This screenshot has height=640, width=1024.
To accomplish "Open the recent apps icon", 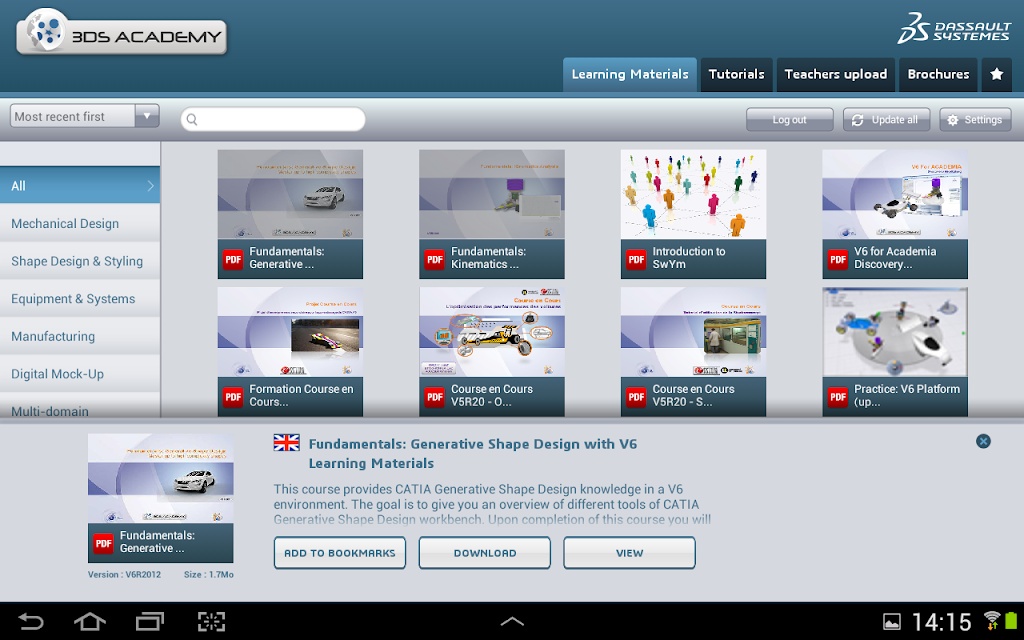I will pyautogui.click(x=150, y=621).
